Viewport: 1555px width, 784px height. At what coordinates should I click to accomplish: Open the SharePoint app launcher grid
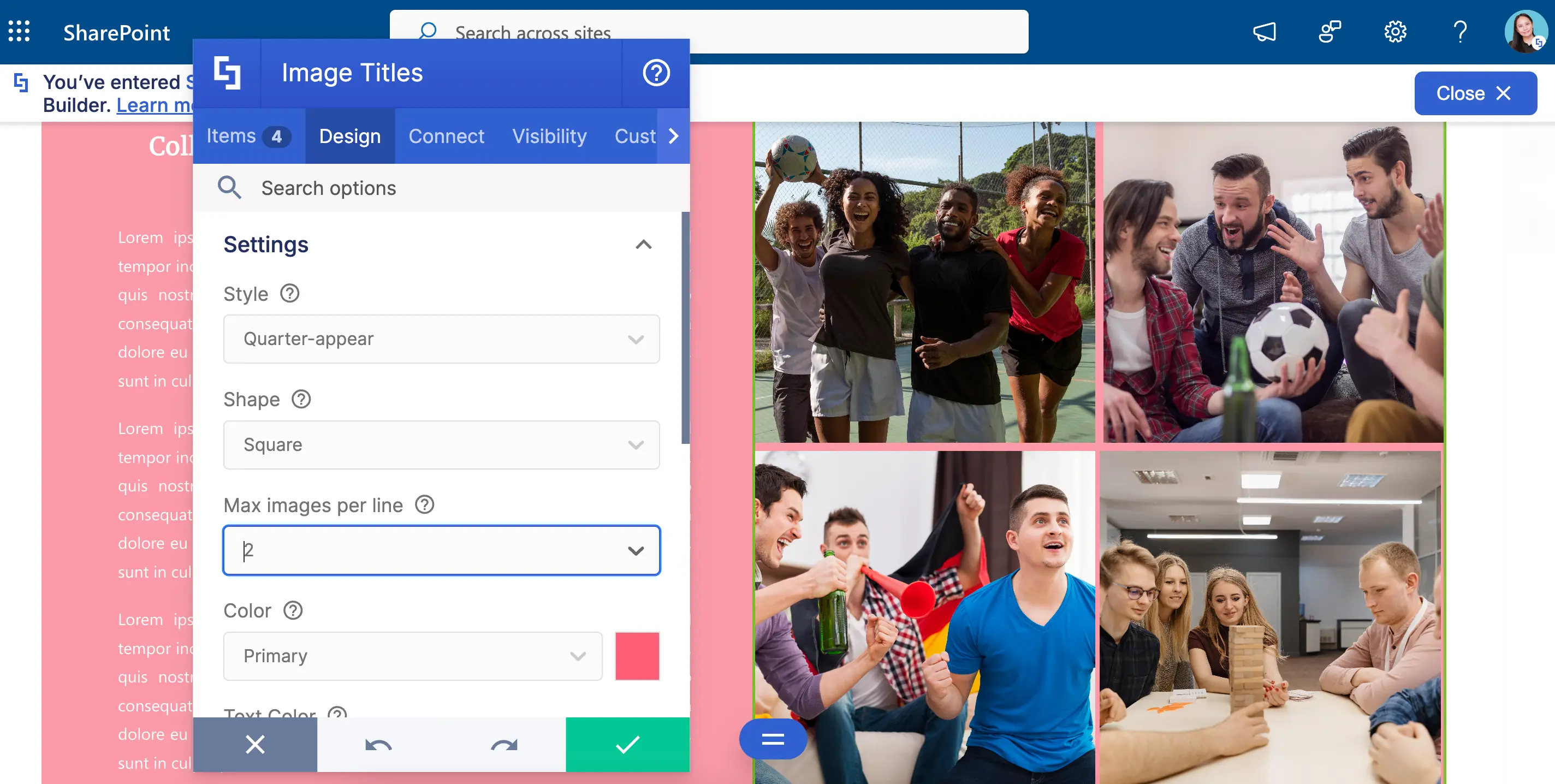pyautogui.click(x=19, y=31)
